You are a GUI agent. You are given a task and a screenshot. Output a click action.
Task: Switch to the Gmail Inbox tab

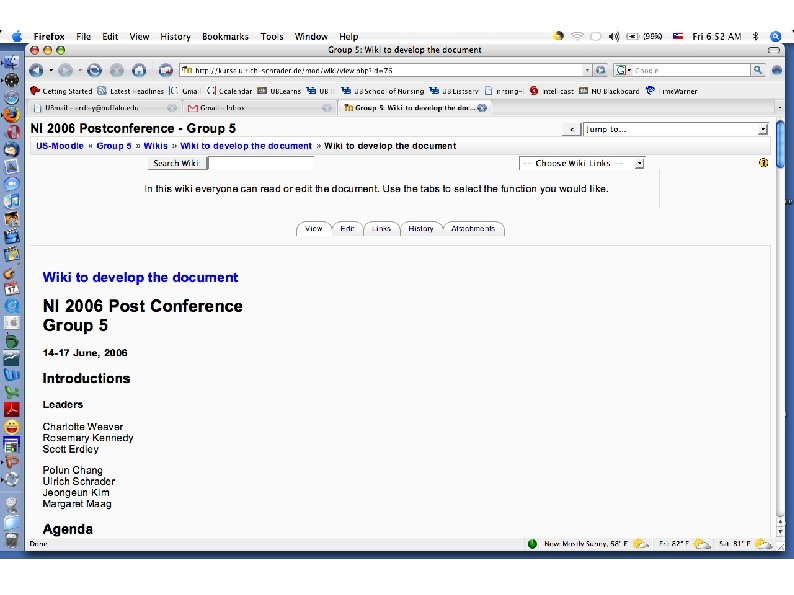tap(258, 108)
